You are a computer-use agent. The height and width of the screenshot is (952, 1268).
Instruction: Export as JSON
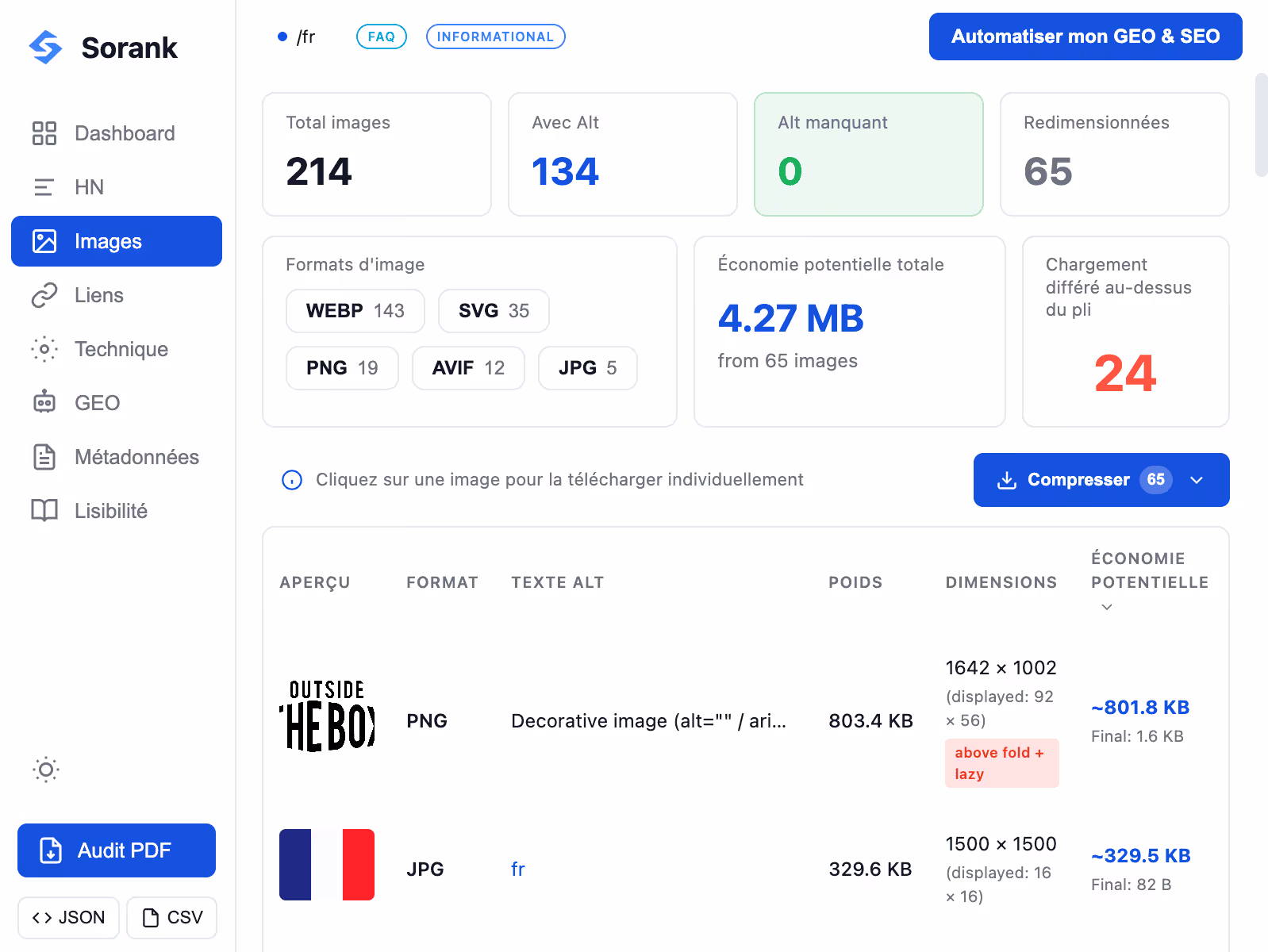[69, 918]
